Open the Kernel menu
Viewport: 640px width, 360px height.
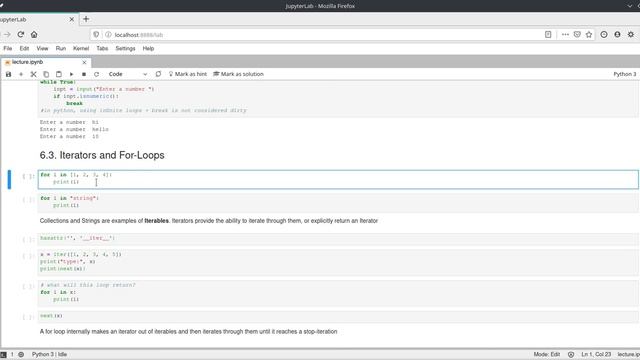coord(81,48)
